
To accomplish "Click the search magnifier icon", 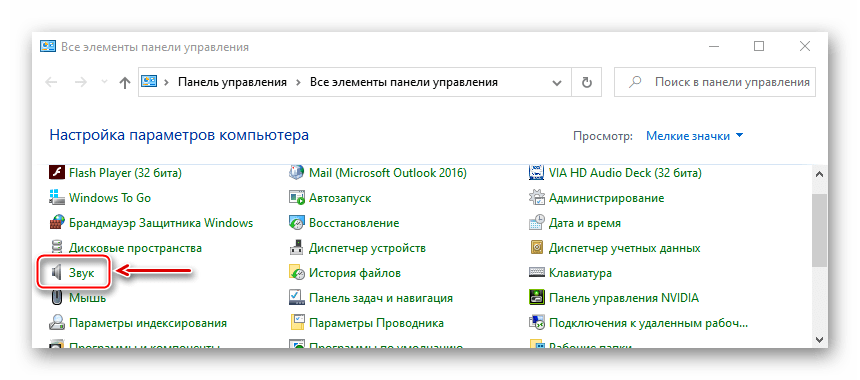I will click(635, 82).
